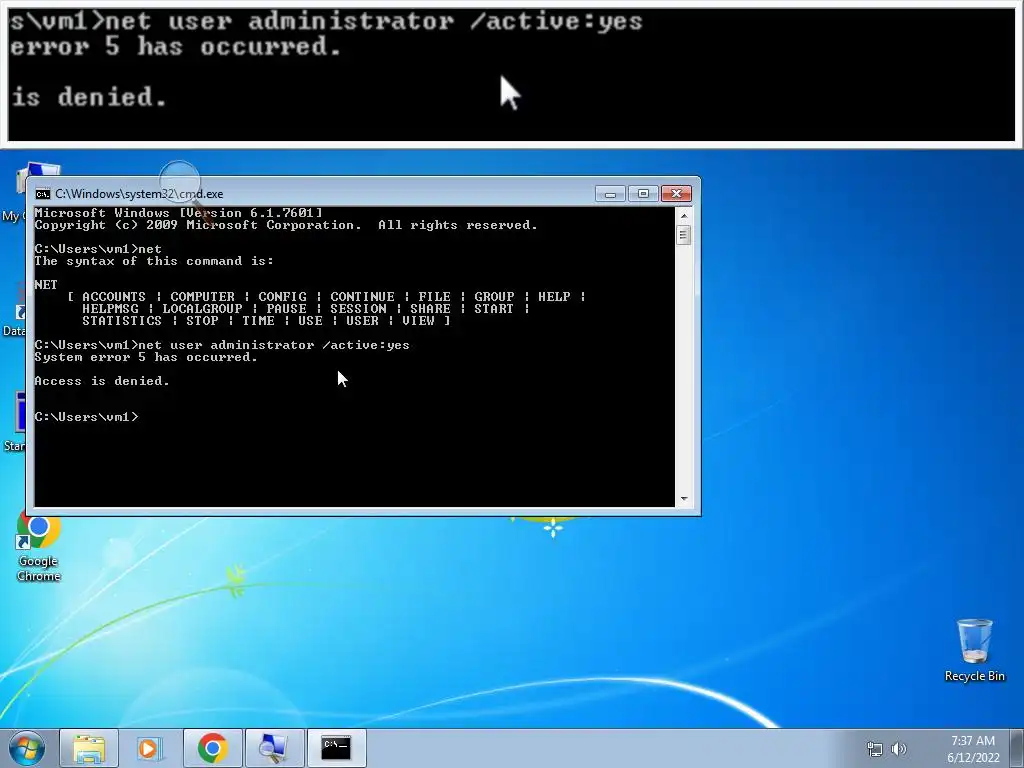The width and height of the screenshot is (1024, 768).
Task: Open Windows Explorer from the taskbar
Action: pos(89,748)
